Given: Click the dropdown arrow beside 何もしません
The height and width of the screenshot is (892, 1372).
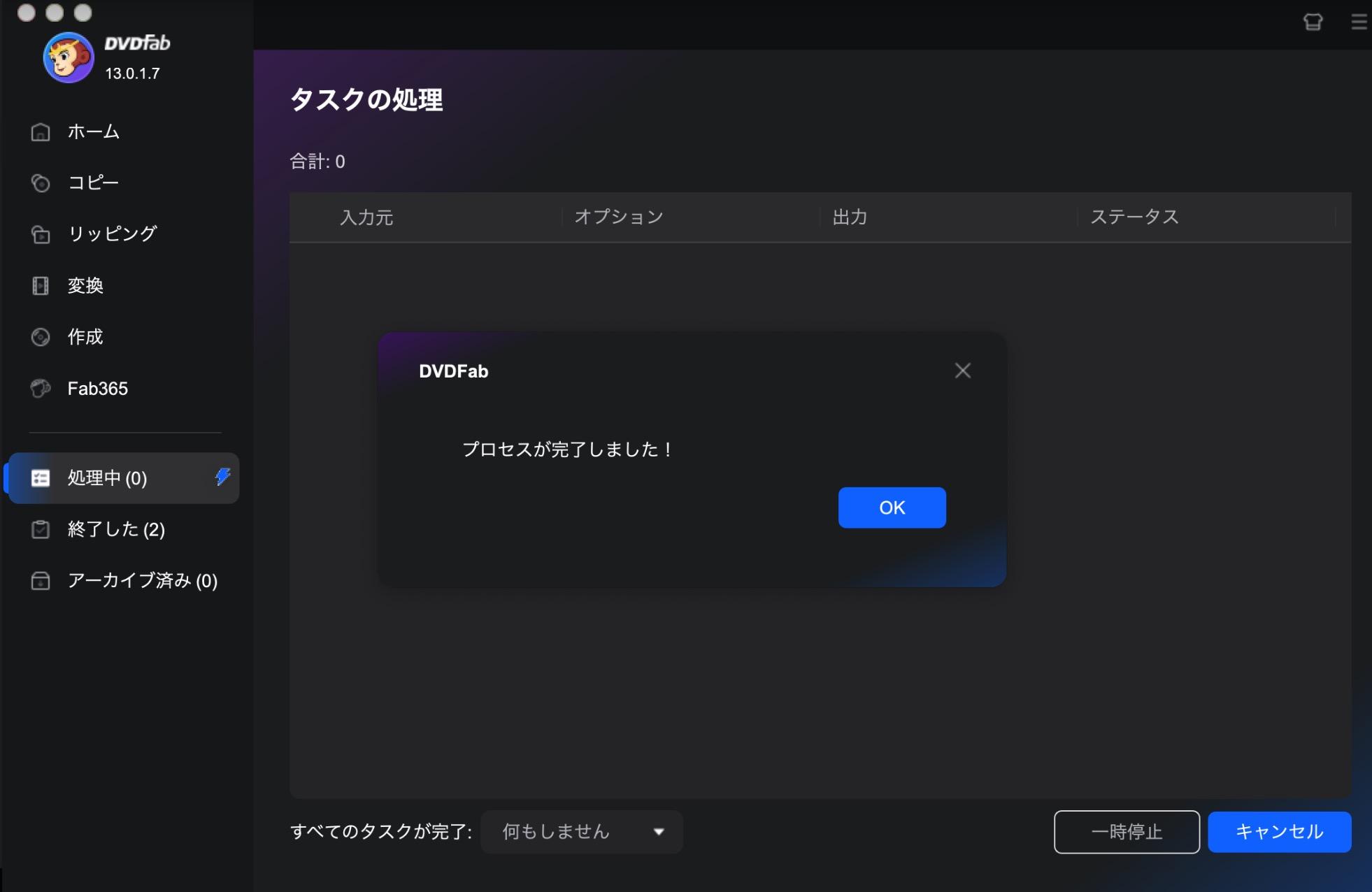Looking at the screenshot, I should pos(659,832).
